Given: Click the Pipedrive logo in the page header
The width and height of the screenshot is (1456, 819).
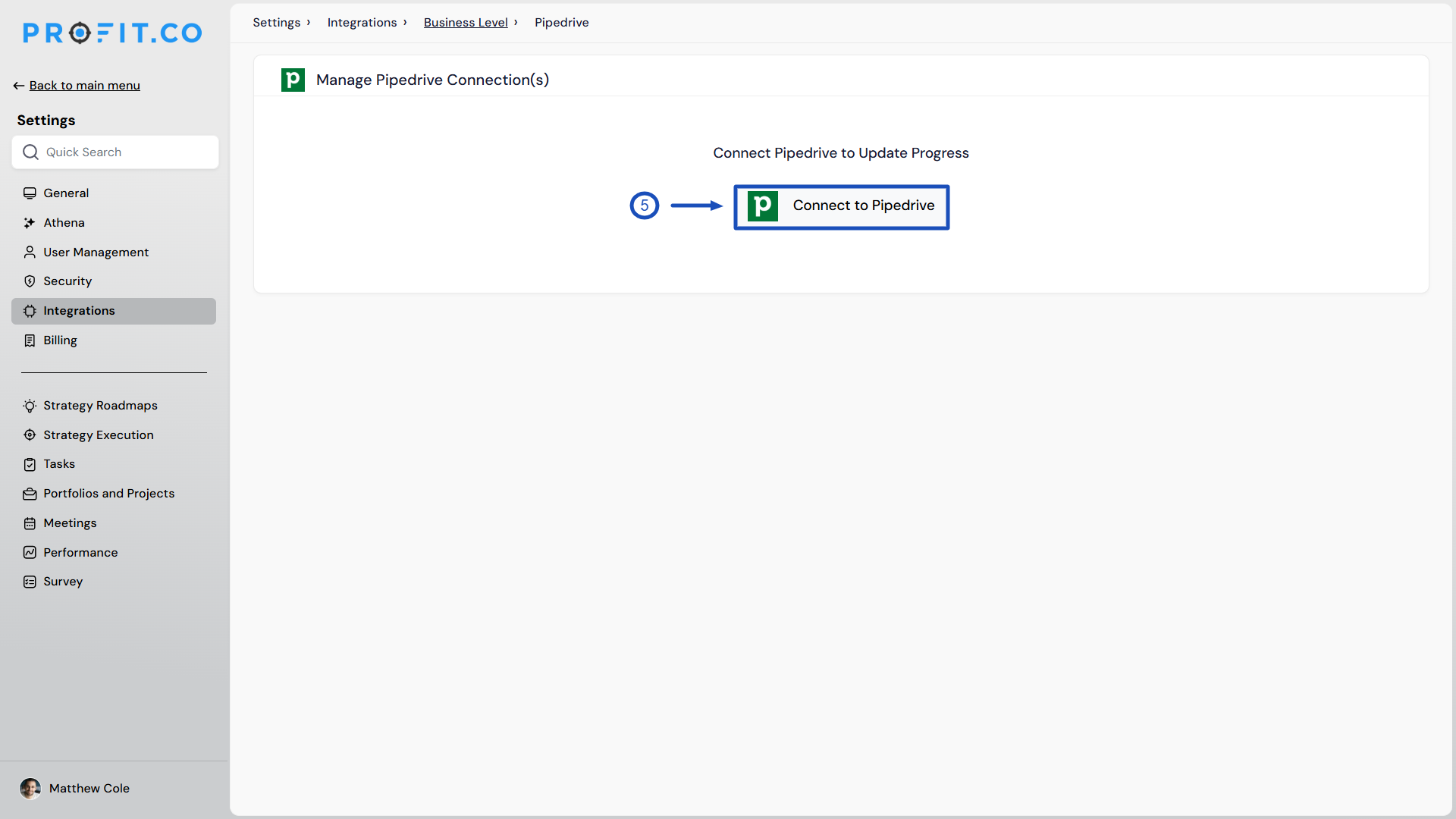Looking at the screenshot, I should click(x=293, y=80).
